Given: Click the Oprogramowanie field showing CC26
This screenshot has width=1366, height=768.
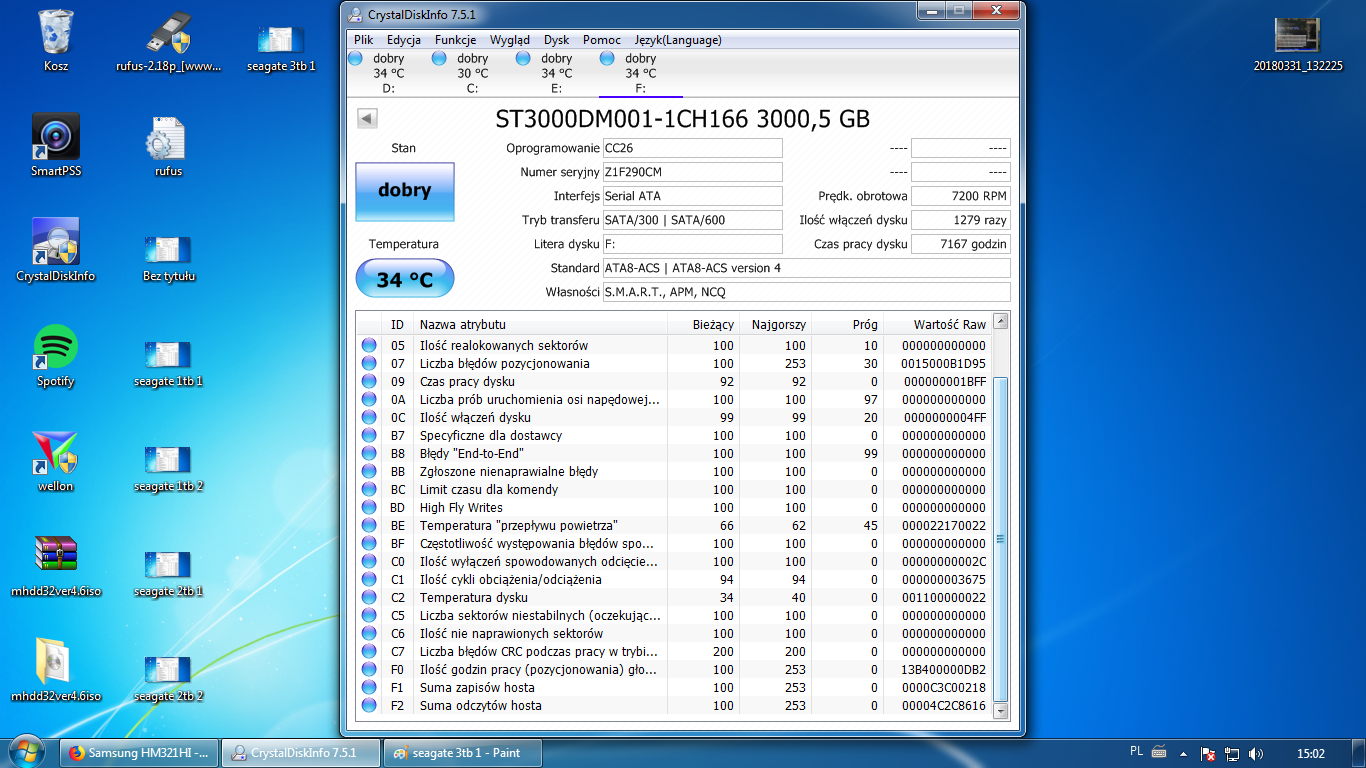Looking at the screenshot, I should [693, 148].
